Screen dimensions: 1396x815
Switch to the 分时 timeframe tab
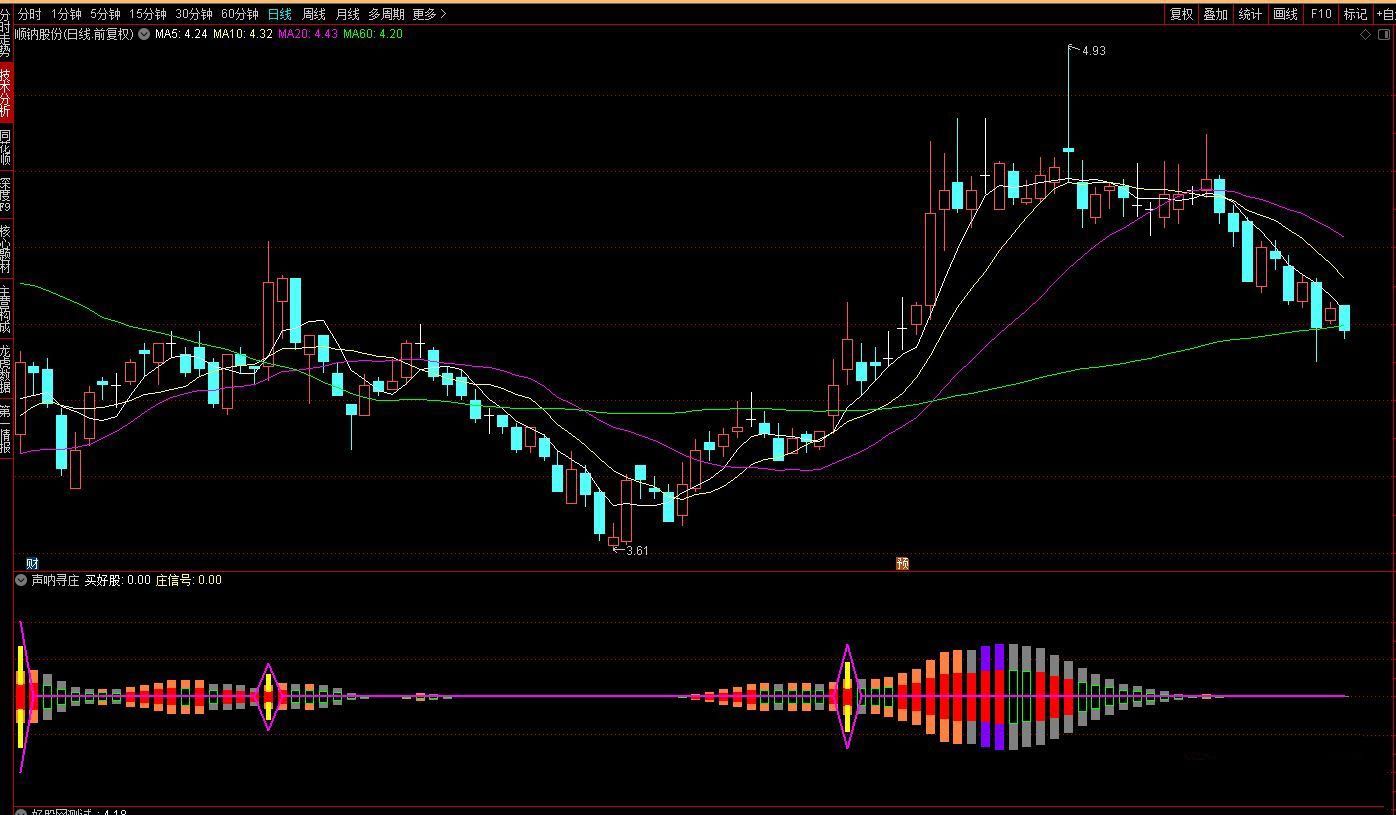(30, 14)
